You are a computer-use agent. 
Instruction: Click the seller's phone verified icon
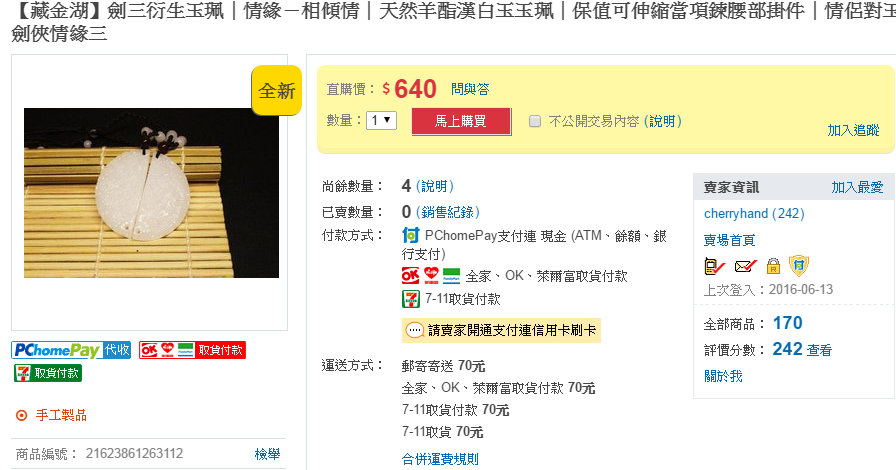pyautogui.click(x=714, y=266)
